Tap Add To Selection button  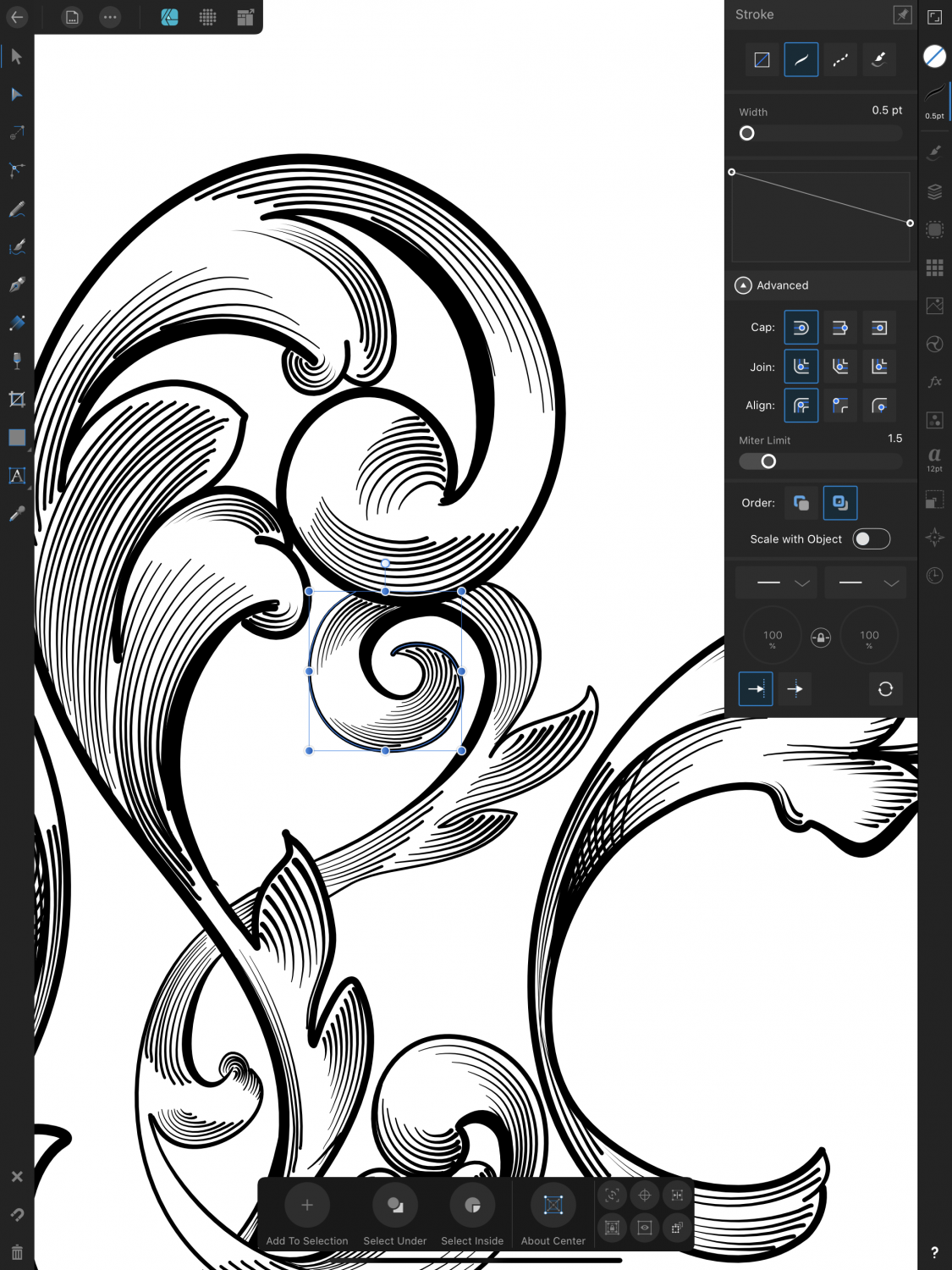point(306,1206)
